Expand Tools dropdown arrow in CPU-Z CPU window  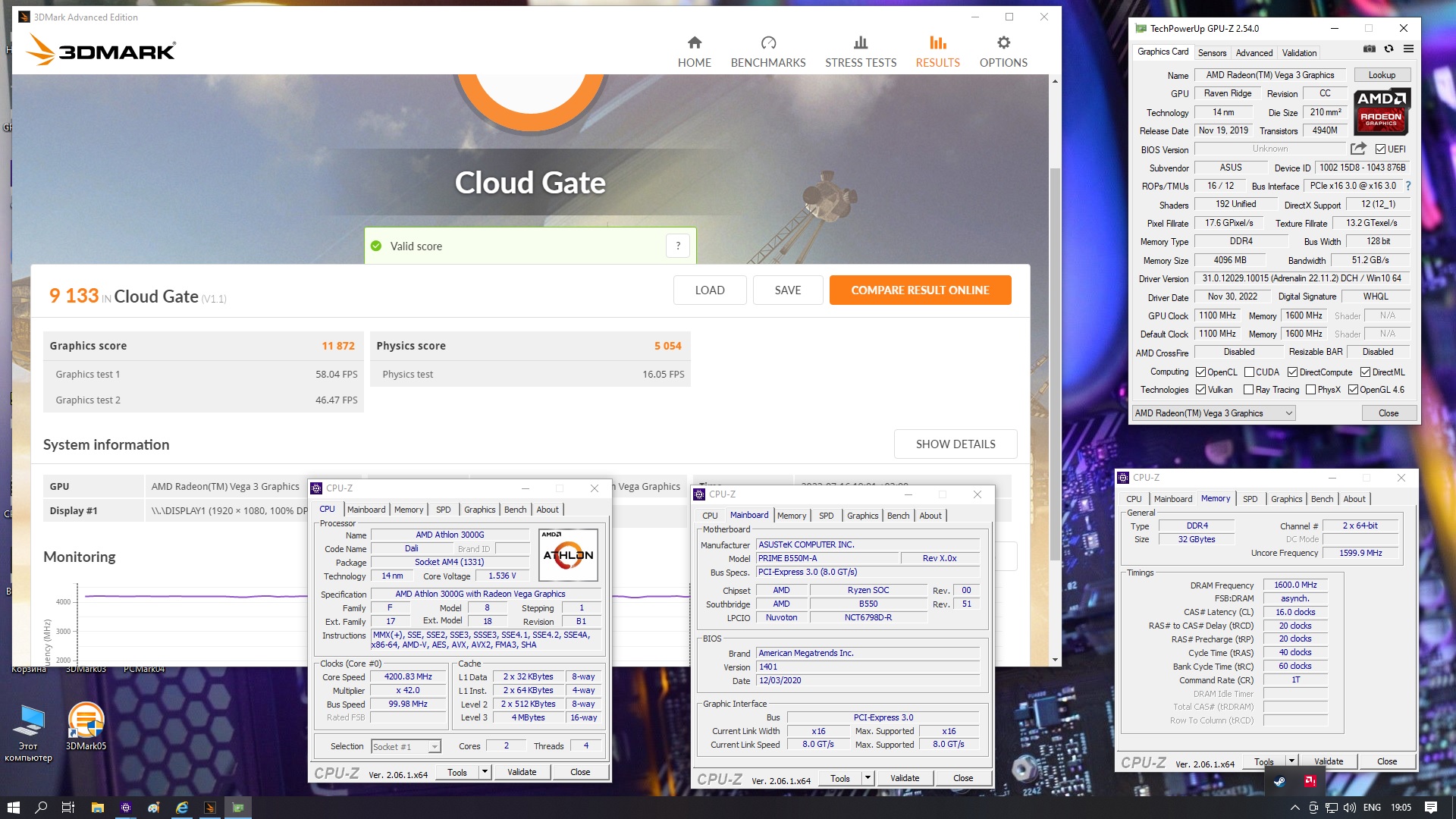tap(485, 772)
